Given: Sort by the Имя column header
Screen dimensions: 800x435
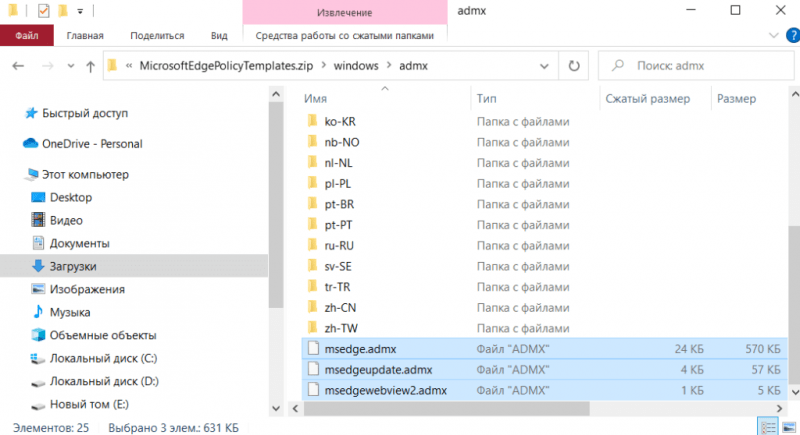Looking at the screenshot, I should 315,98.
